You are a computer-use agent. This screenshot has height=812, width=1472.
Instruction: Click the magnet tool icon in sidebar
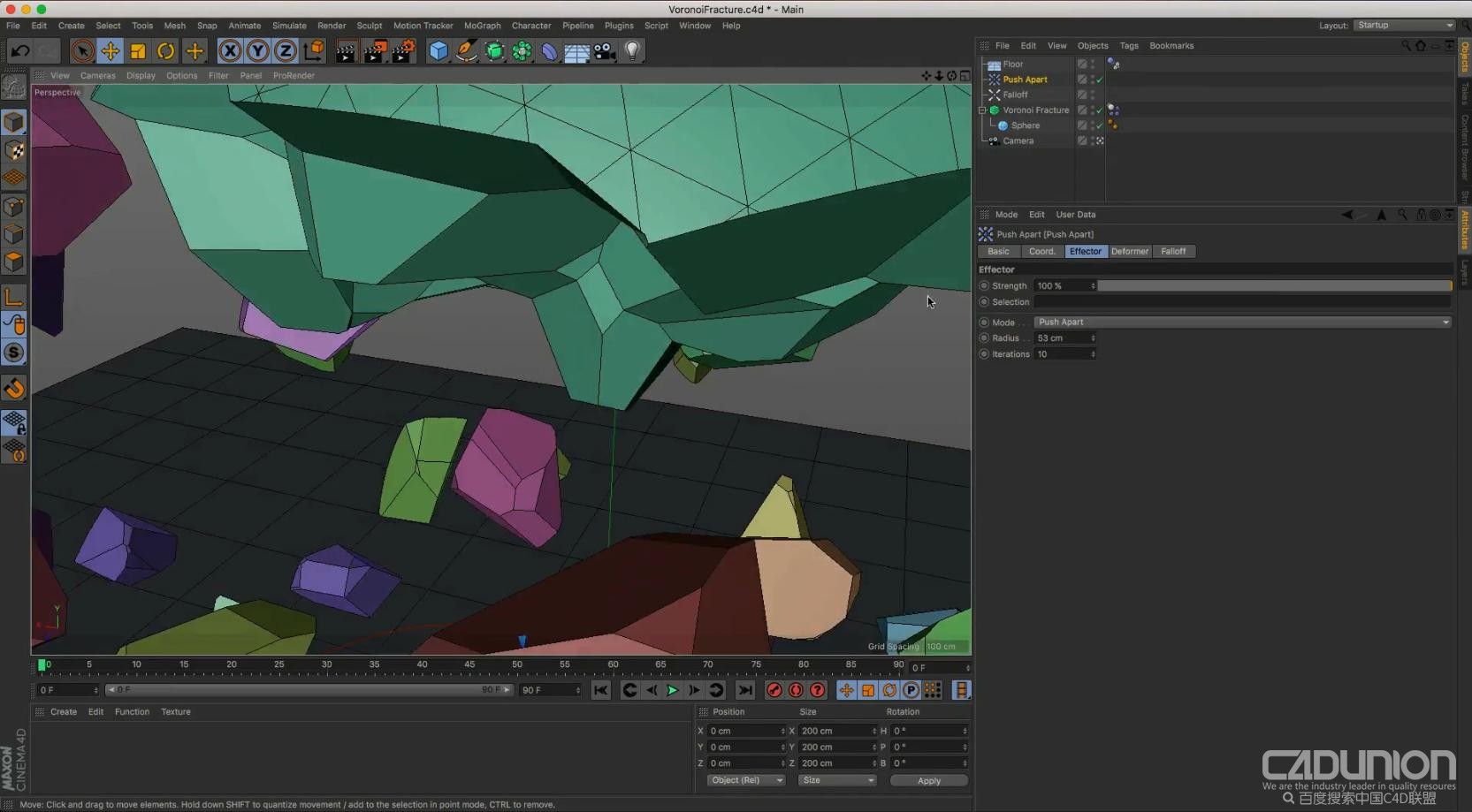click(14, 388)
